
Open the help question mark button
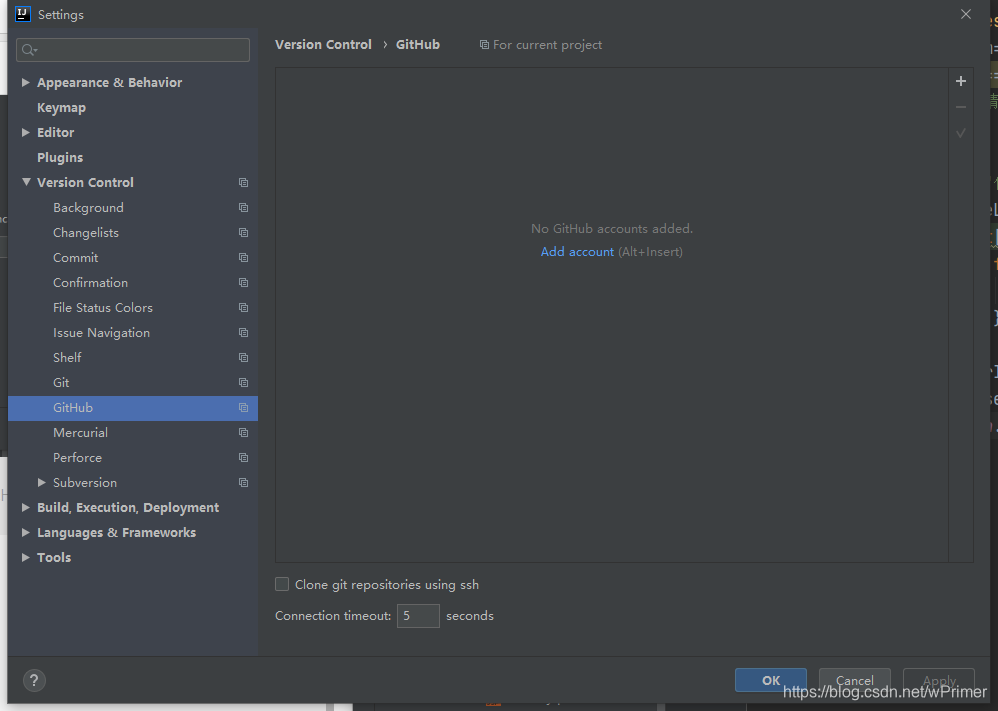point(34,680)
